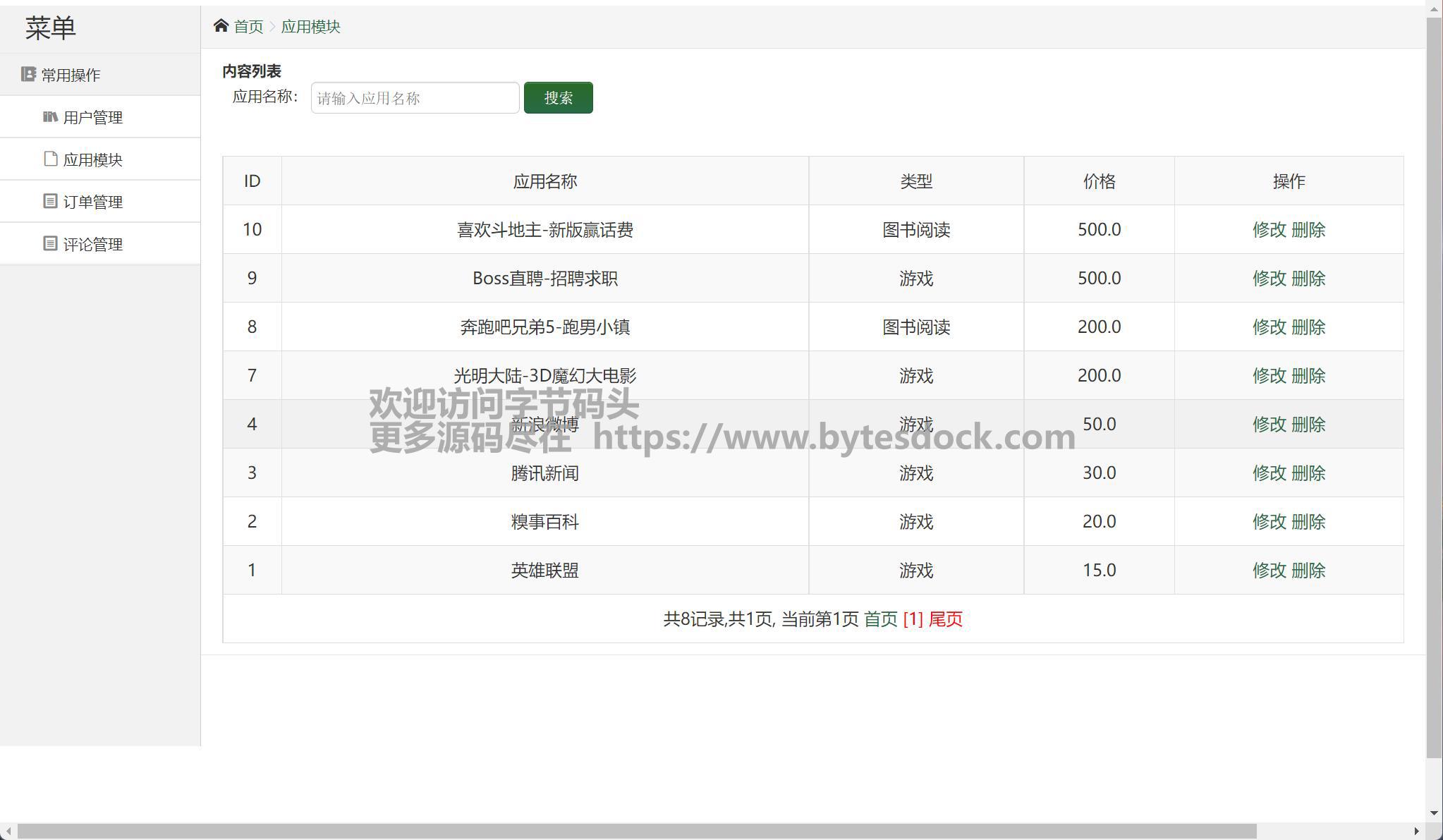This screenshot has height=840, width=1443.
Task: Go to 首页 in pagination
Action: click(x=880, y=619)
